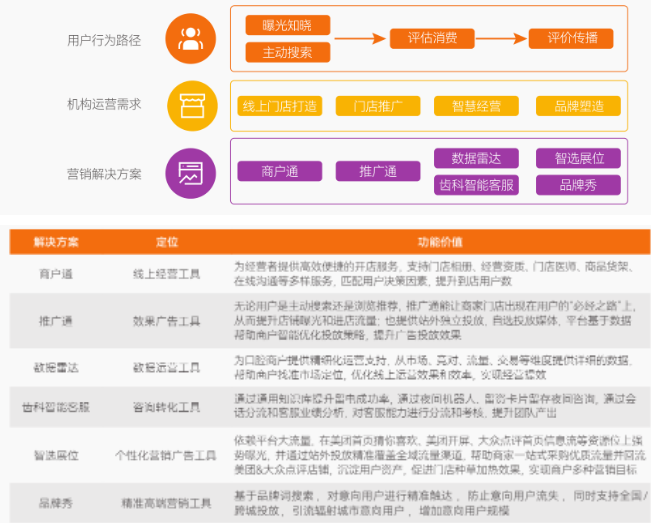Image resolution: width=651 pixels, height=523 pixels.
Task: Click the 评估消费 step
Action: 433,39
